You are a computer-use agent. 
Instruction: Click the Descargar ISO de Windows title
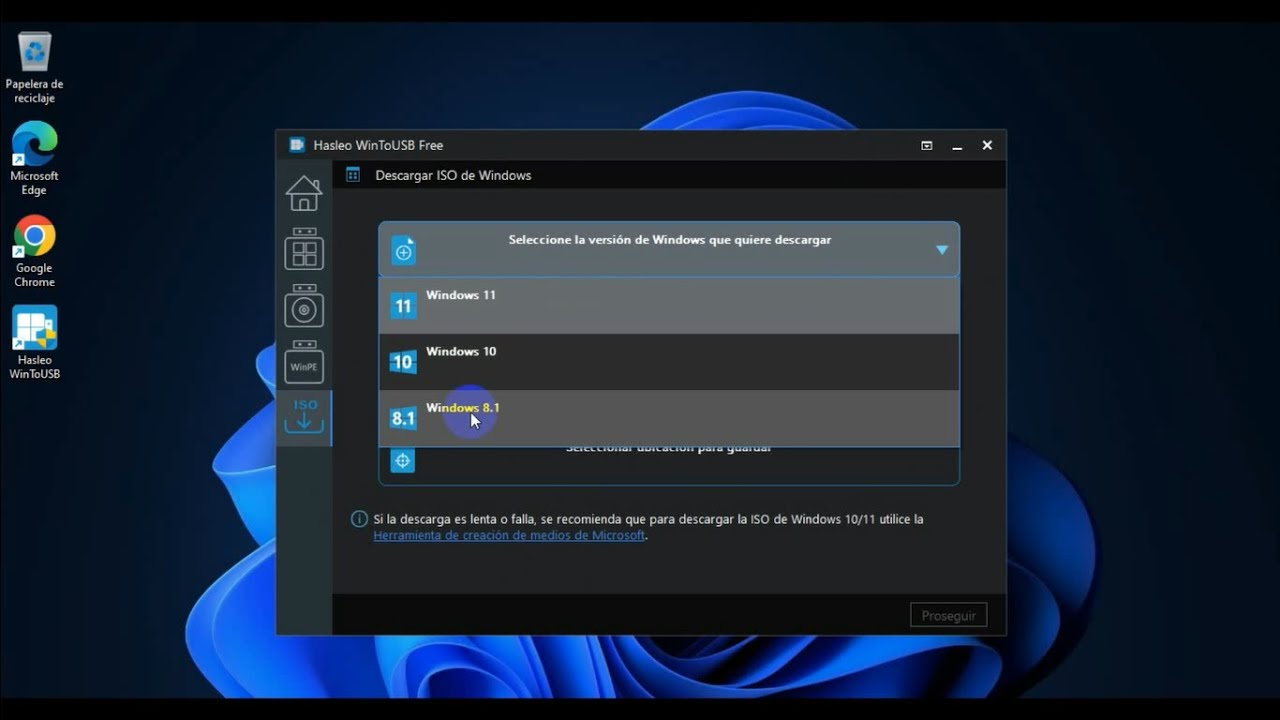coord(453,175)
